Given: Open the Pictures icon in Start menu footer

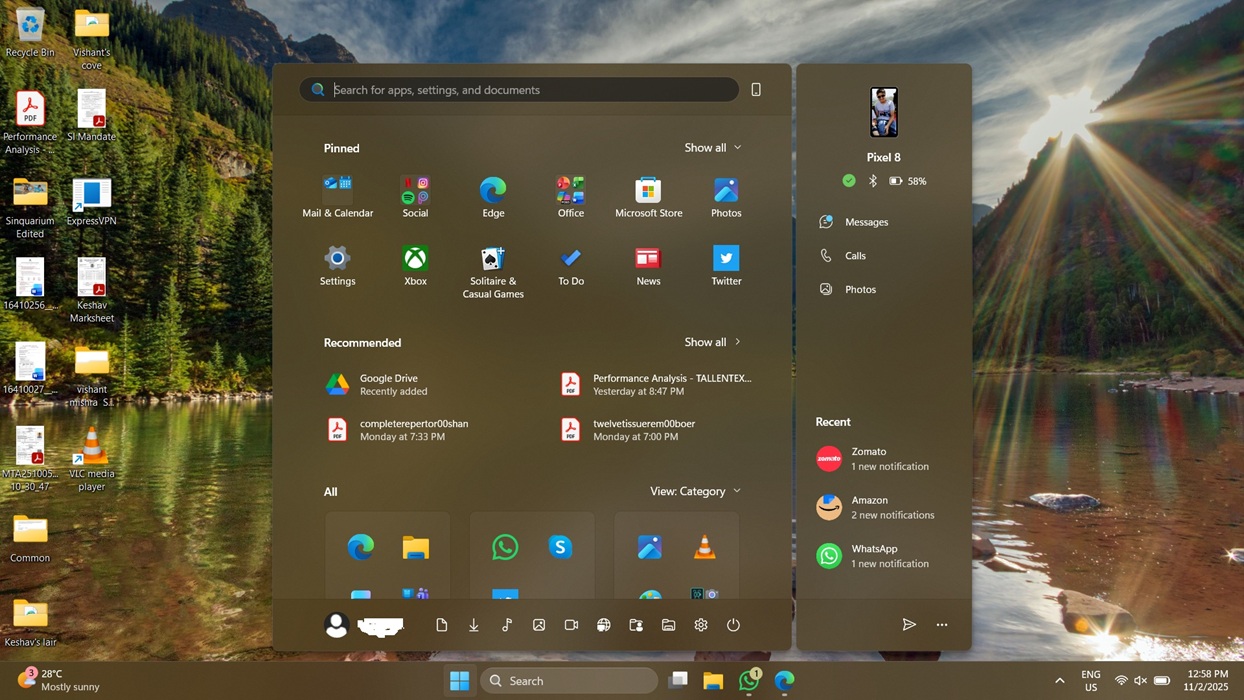Looking at the screenshot, I should coord(538,624).
